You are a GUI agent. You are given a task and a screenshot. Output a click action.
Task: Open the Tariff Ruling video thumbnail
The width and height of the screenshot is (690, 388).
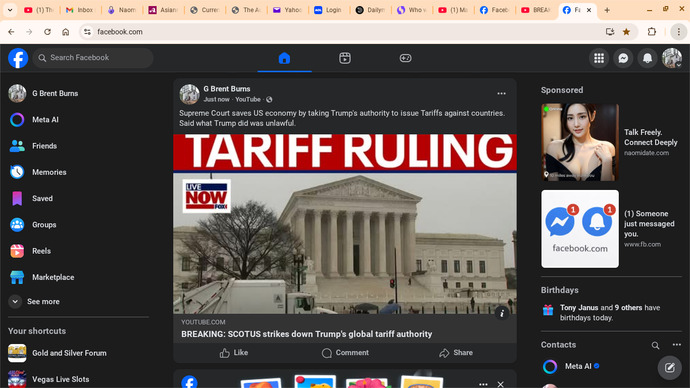click(345, 223)
